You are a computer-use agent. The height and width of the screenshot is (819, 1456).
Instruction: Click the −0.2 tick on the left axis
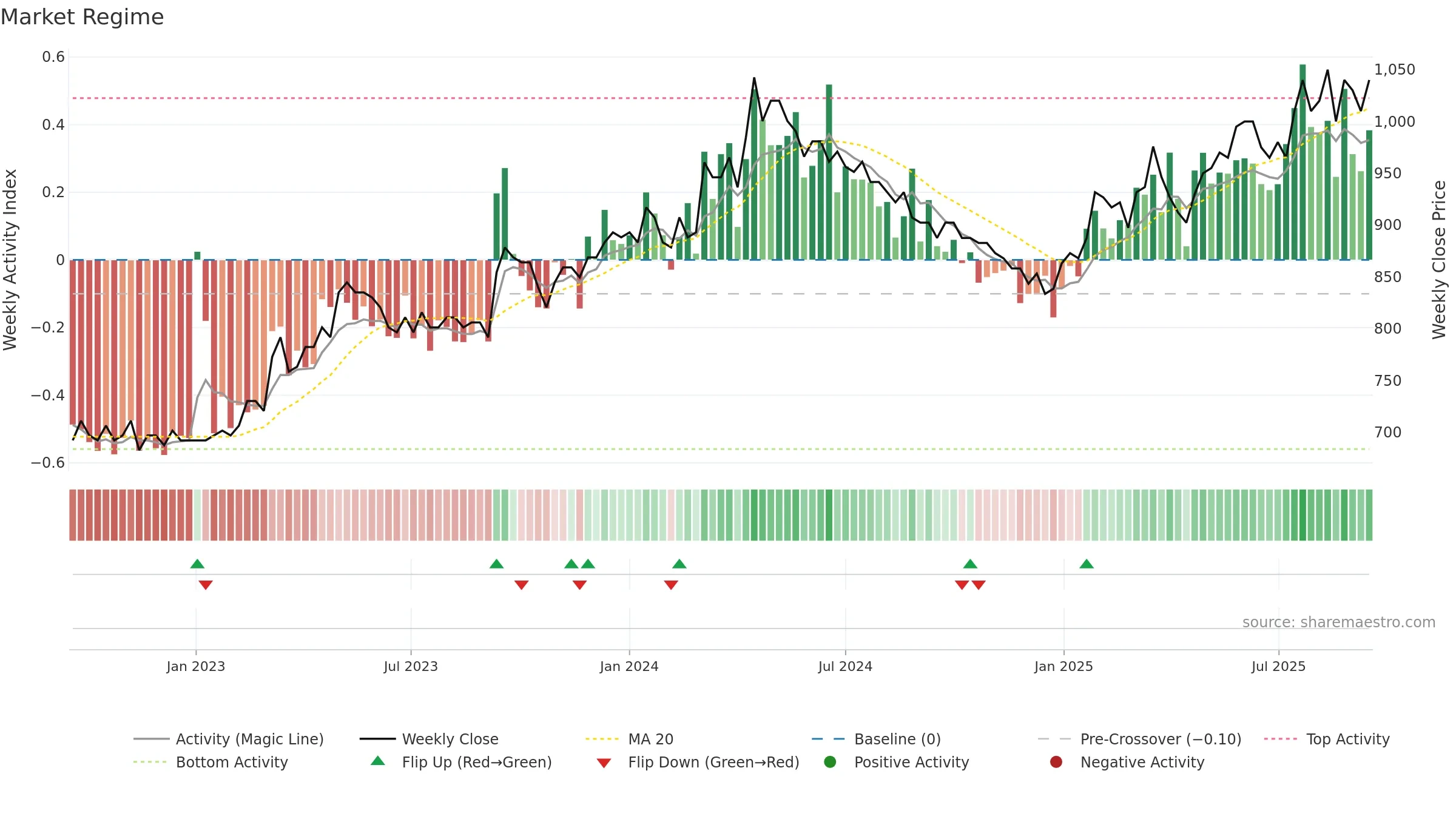tap(48, 328)
